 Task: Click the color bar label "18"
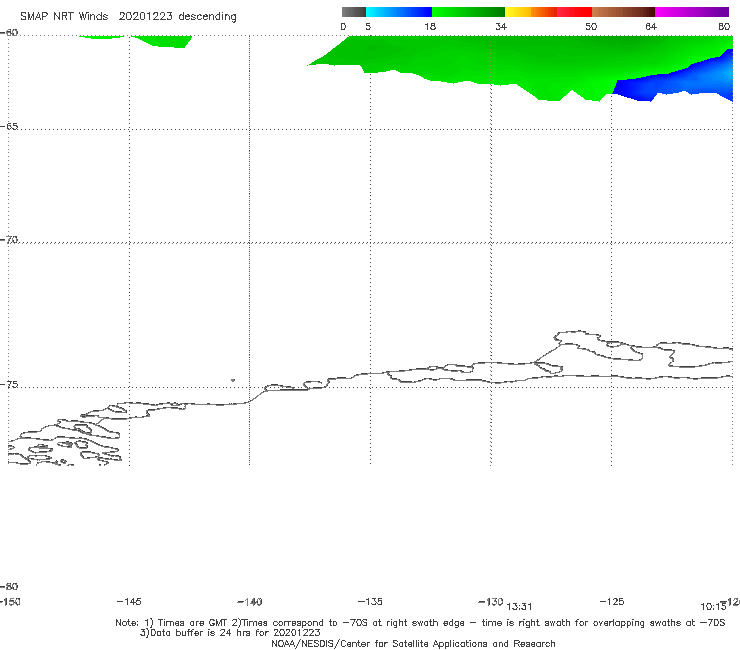click(430, 26)
